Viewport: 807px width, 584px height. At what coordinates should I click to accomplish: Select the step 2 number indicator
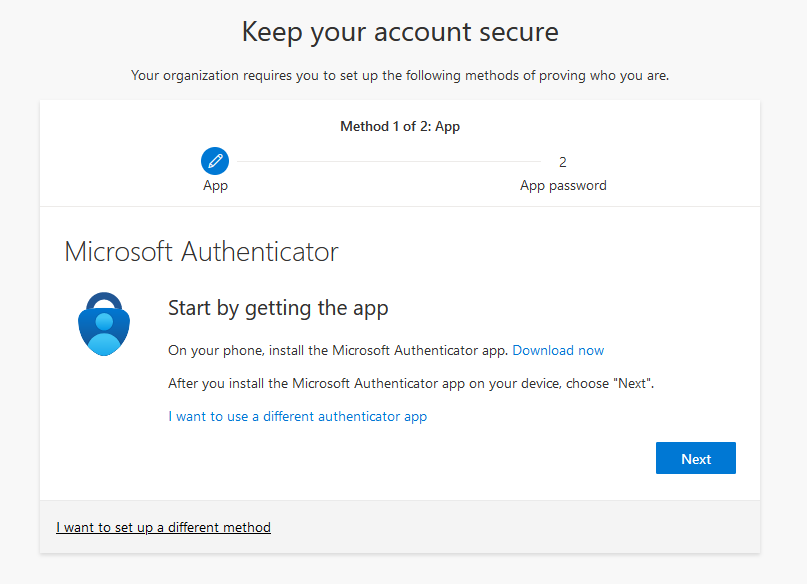click(563, 162)
